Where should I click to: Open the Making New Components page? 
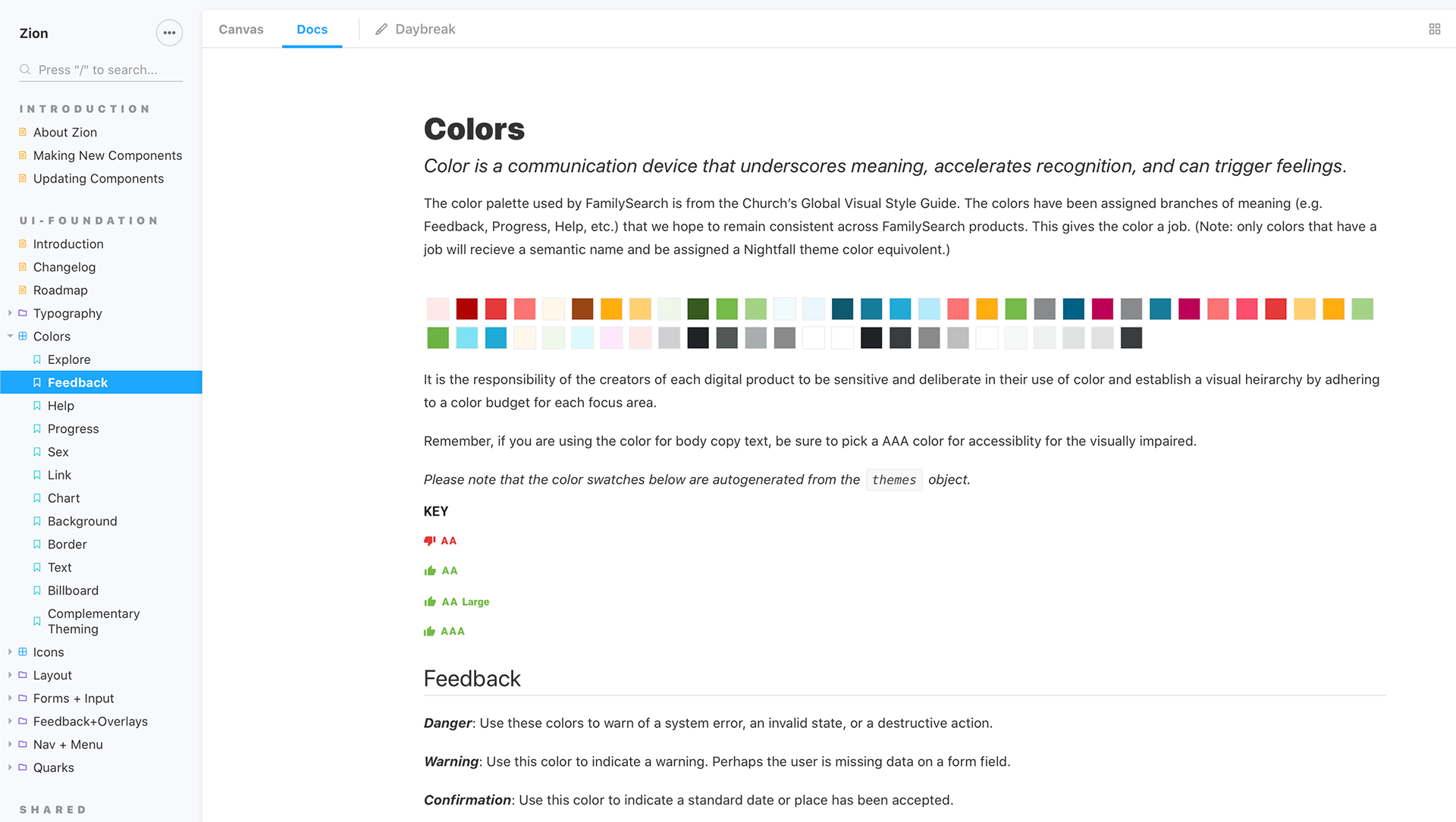click(x=108, y=155)
